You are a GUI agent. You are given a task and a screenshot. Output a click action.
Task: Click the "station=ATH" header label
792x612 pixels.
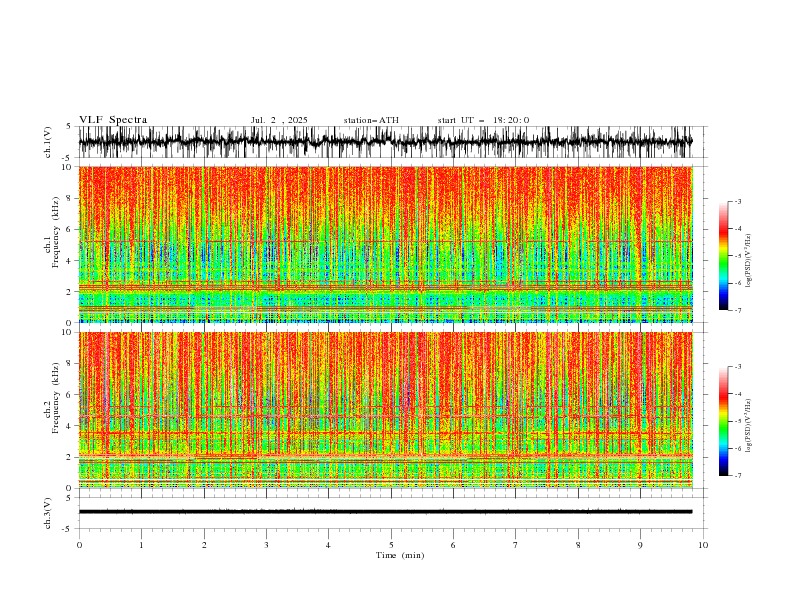371,120
